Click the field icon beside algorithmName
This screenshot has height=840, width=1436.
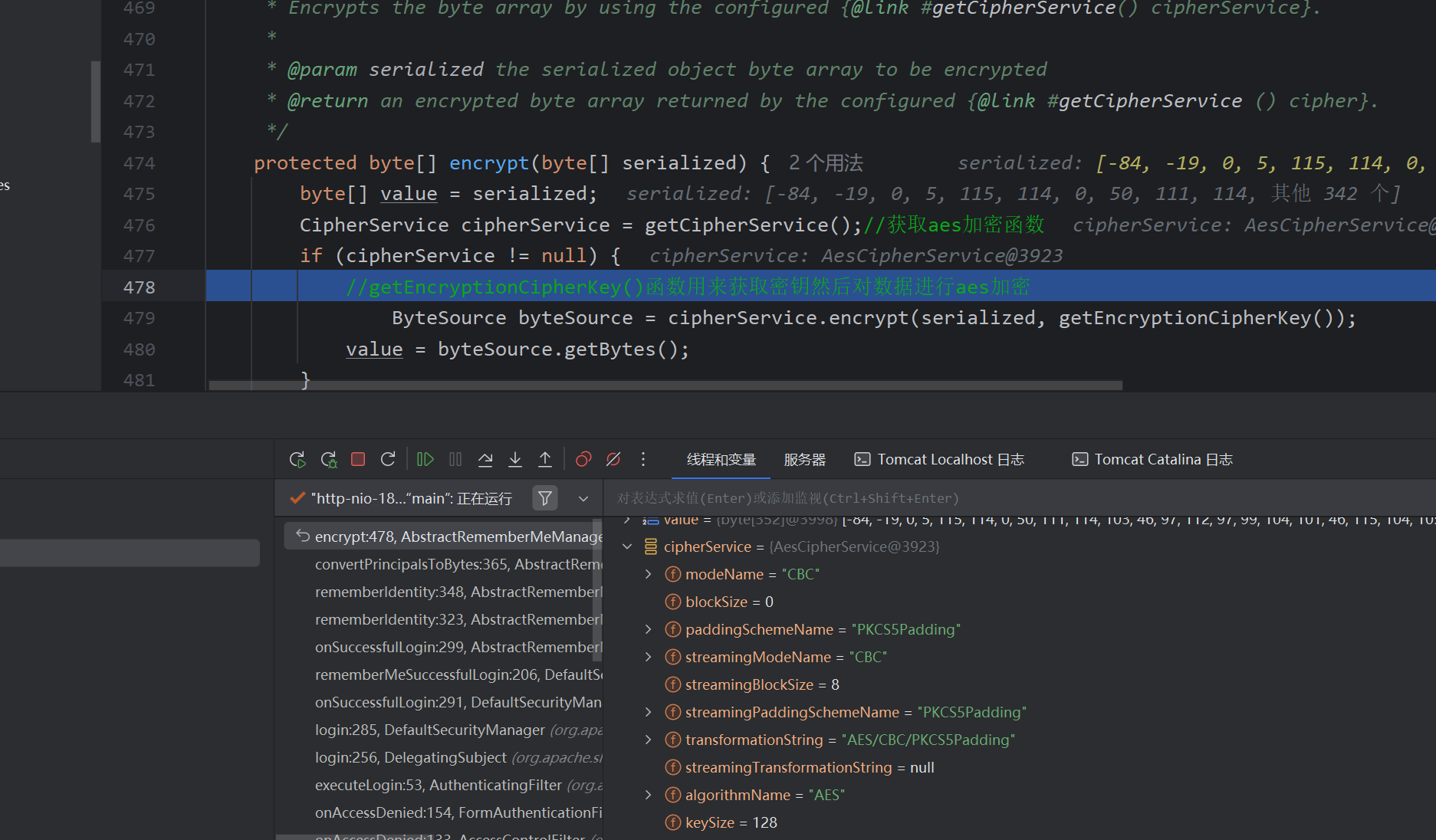coord(673,795)
